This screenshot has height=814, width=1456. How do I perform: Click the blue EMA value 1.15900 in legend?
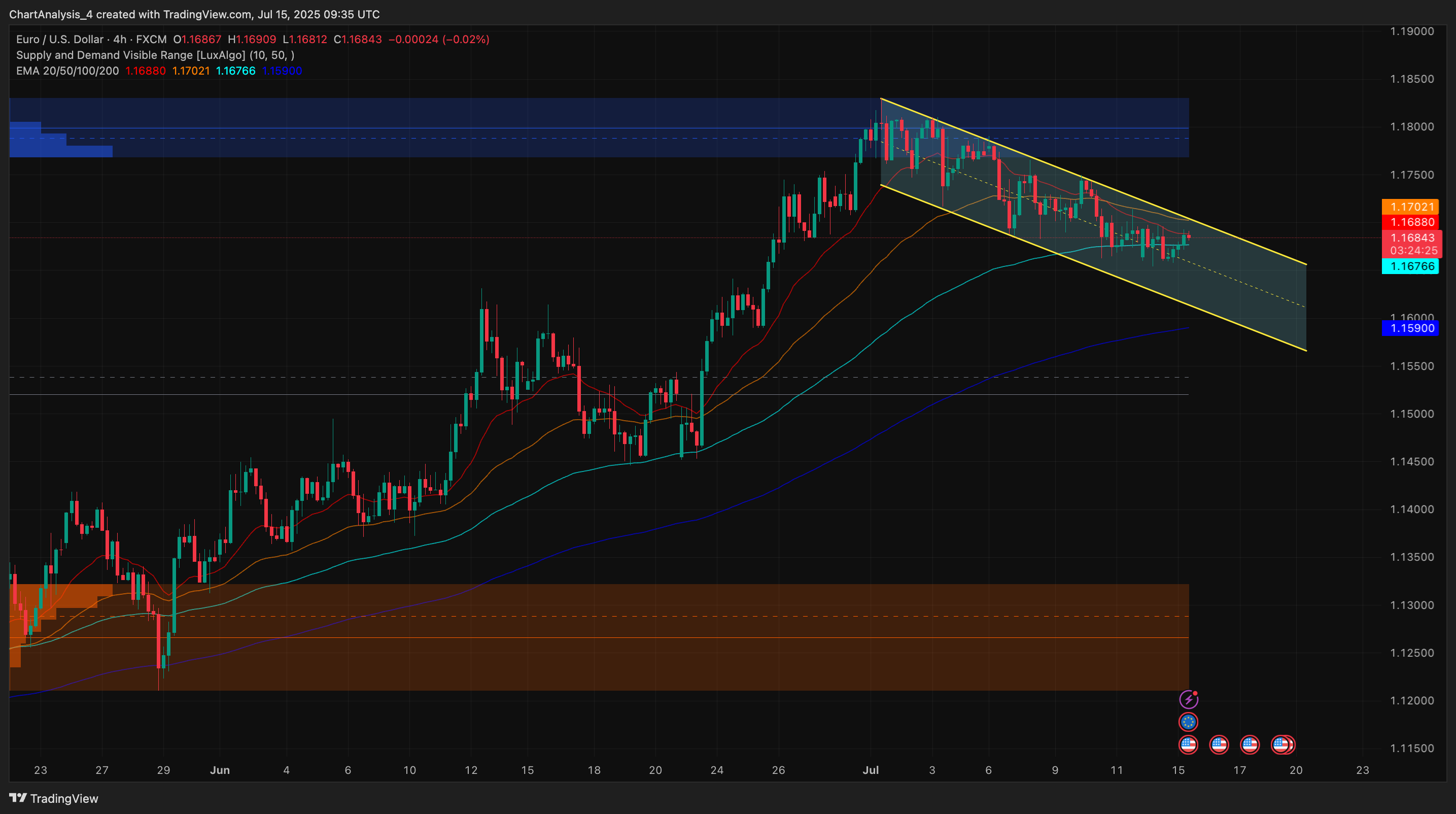[282, 71]
